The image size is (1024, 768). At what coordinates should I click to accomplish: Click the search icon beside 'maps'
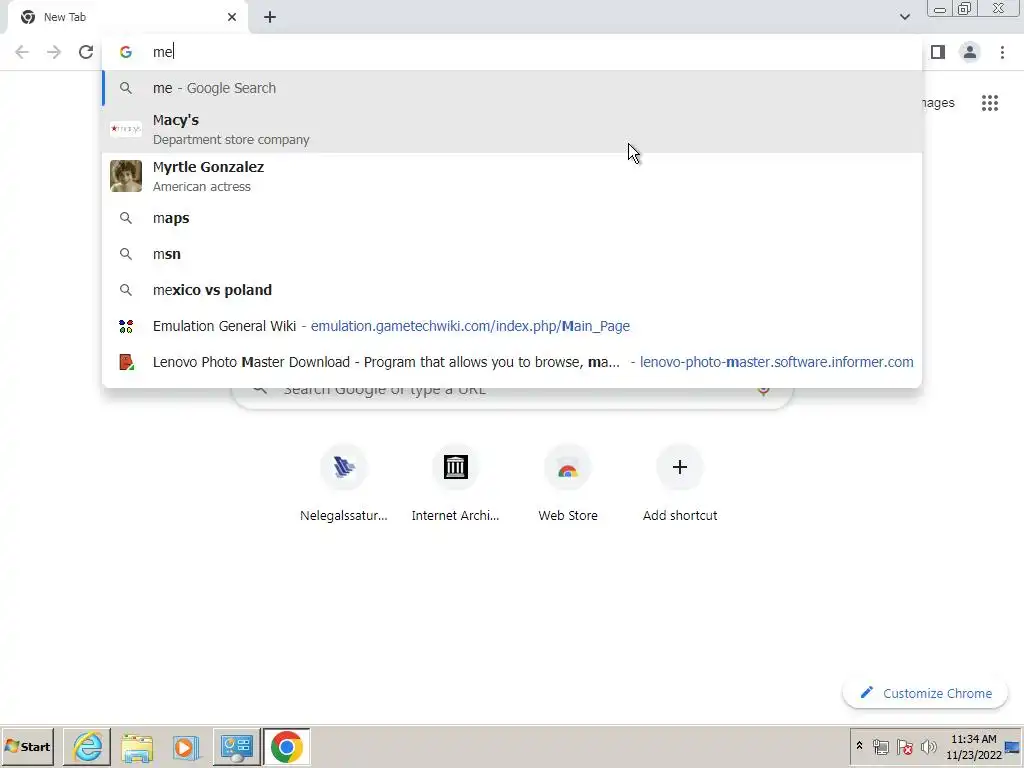(126, 218)
